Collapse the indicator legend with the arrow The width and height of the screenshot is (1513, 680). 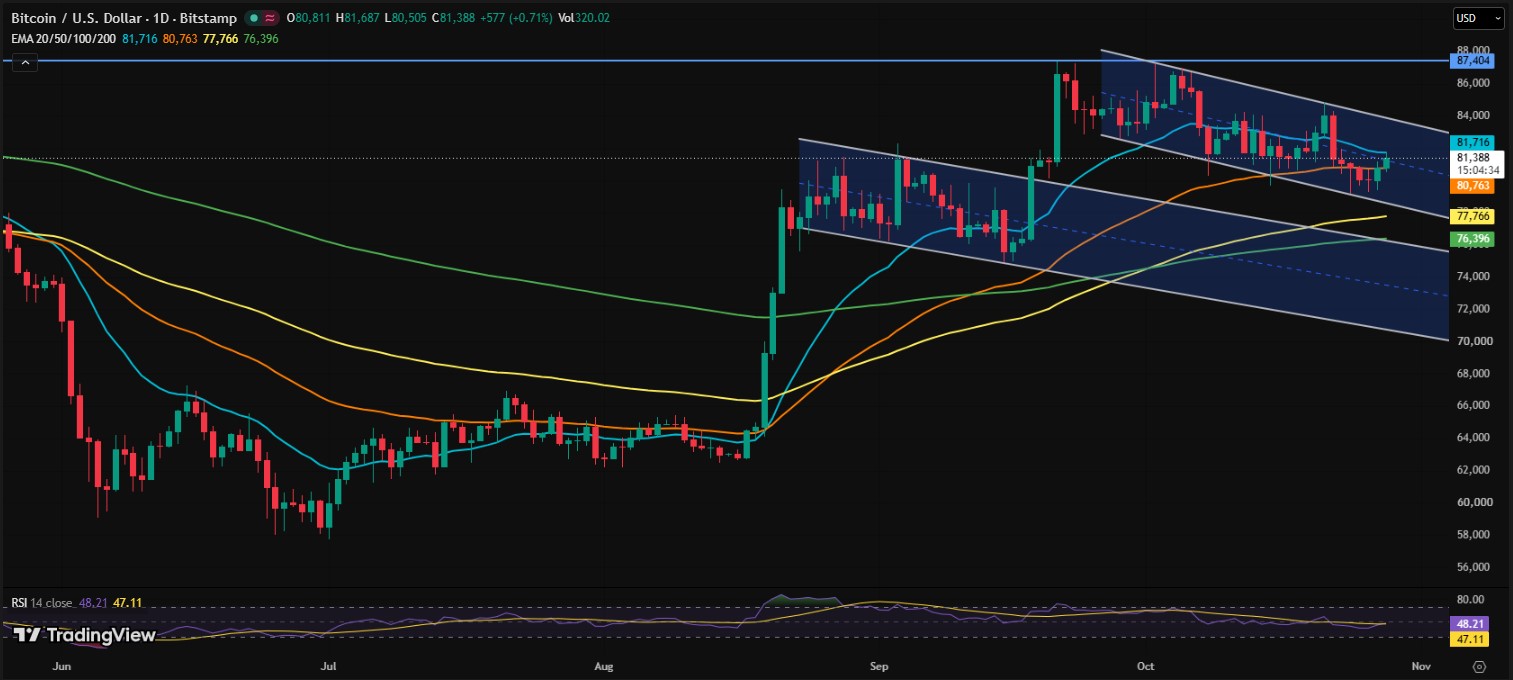tap(25, 63)
